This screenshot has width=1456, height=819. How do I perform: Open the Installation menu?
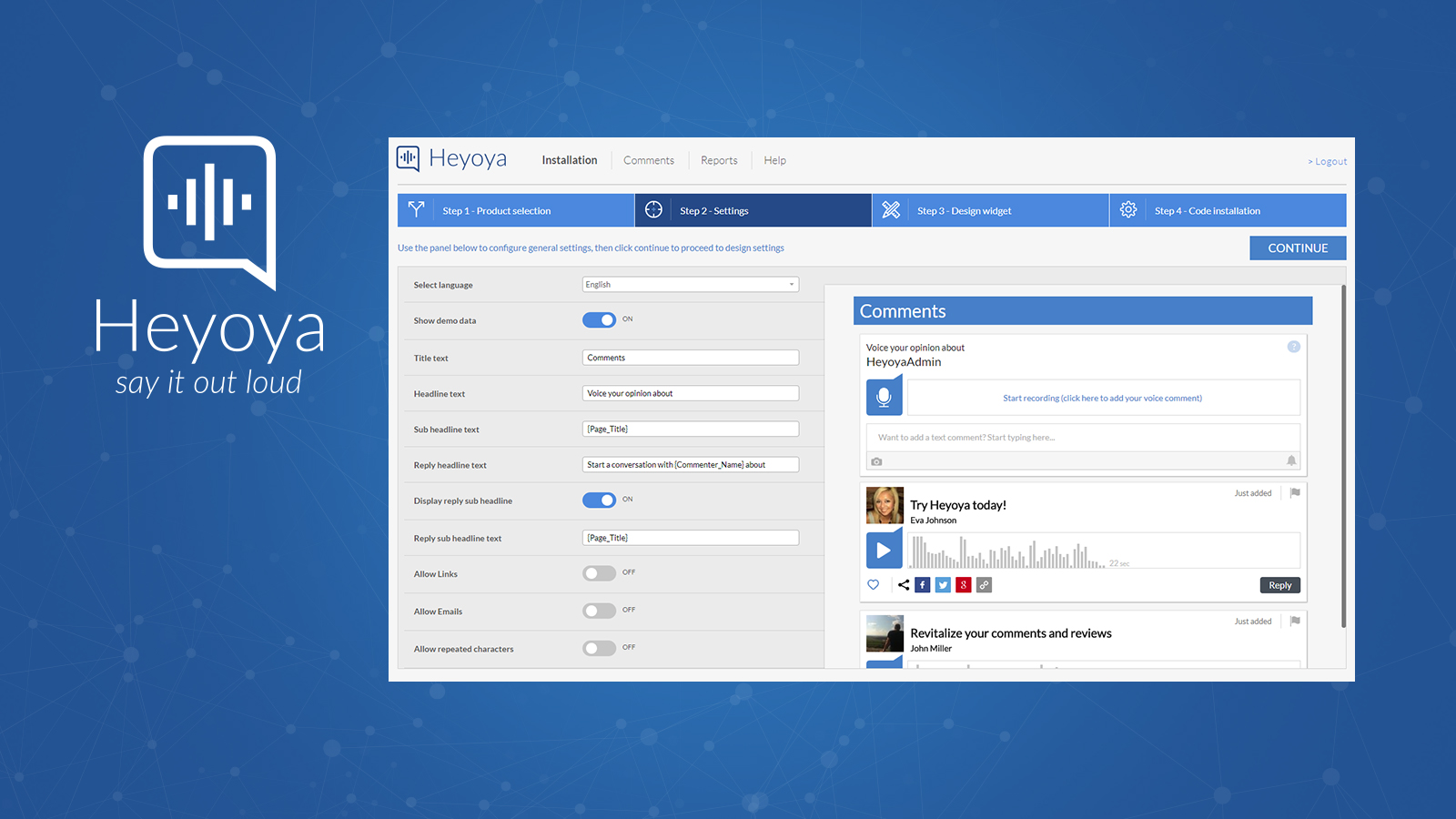pos(570,160)
